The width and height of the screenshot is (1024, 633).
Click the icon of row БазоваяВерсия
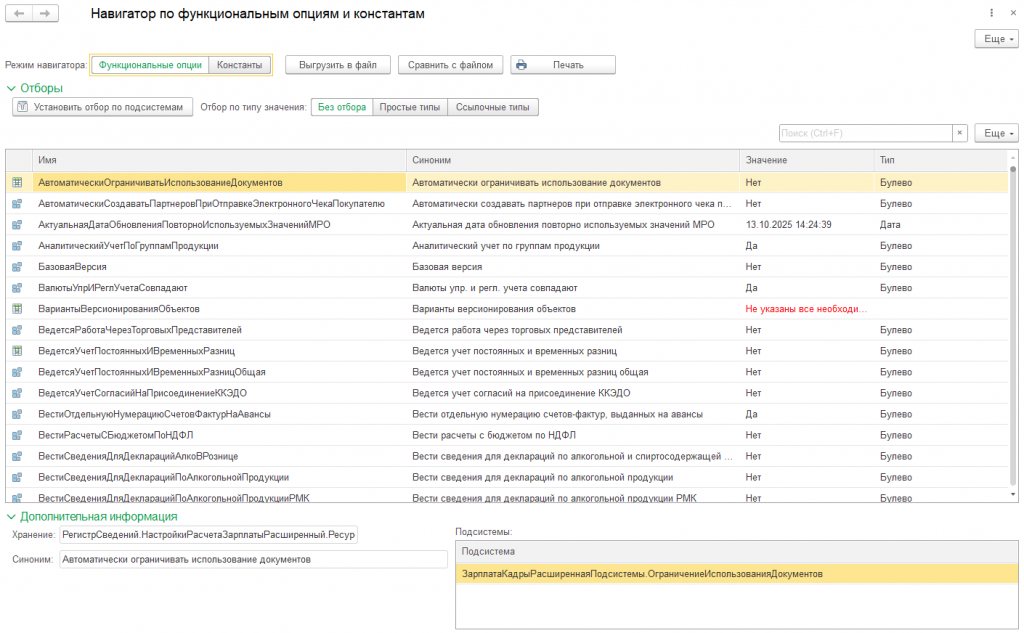17,267
